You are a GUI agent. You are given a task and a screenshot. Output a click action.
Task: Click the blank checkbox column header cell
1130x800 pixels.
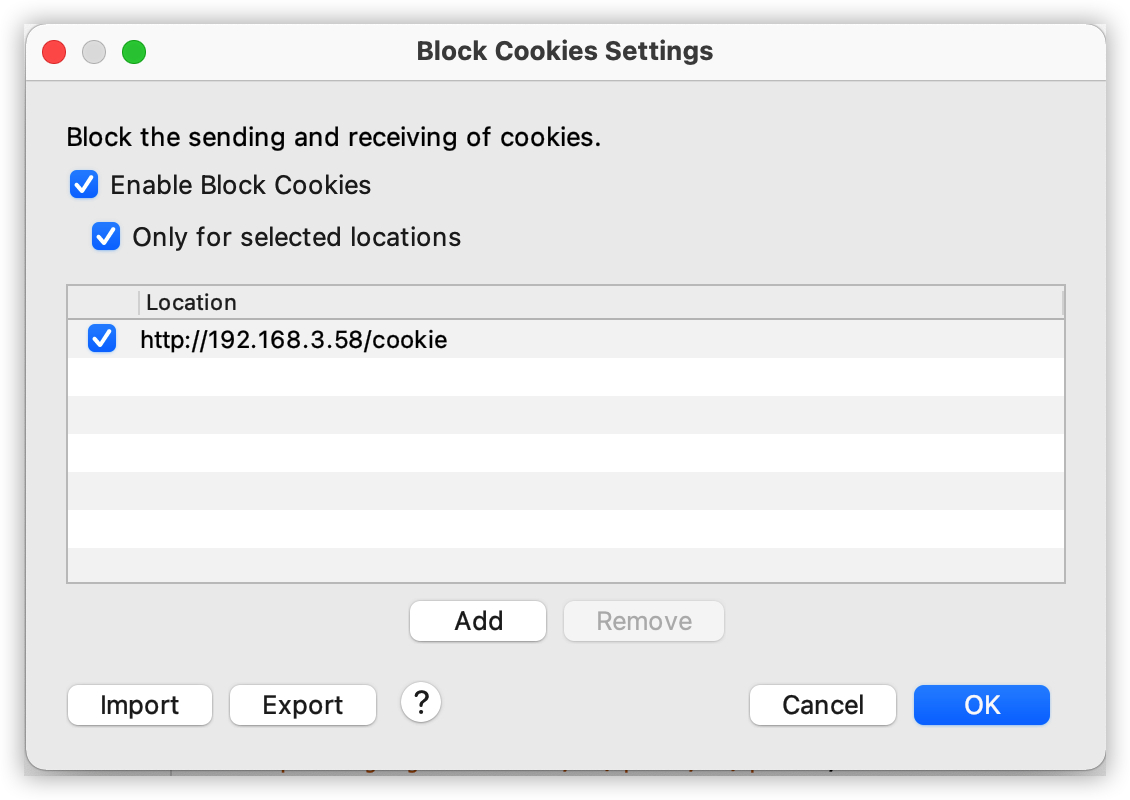[103, 302]
